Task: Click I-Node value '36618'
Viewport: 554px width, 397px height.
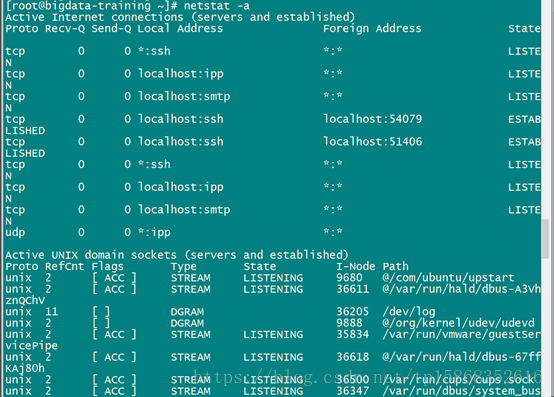Action: point(353,357)
